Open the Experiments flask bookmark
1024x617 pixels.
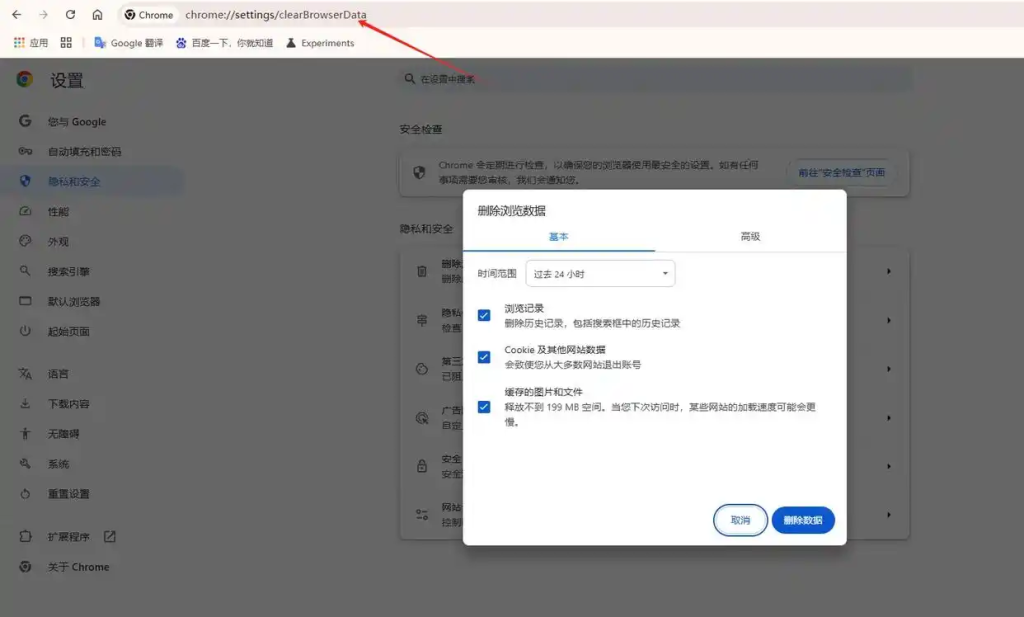pos(320,43)
